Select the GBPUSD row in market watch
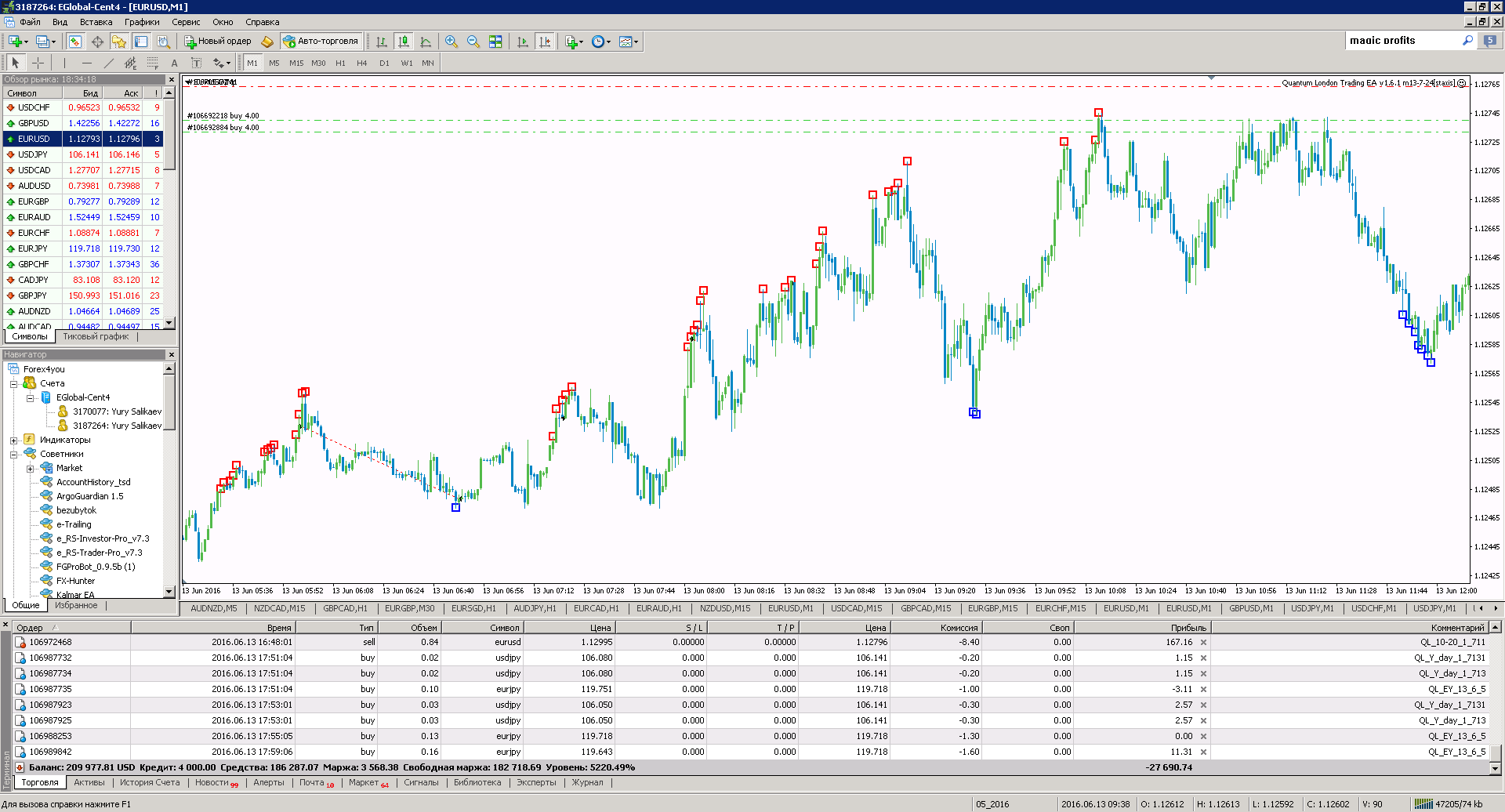Image resolution: width=1505 pixels, height=812 pixels. [x=83, y=123]
